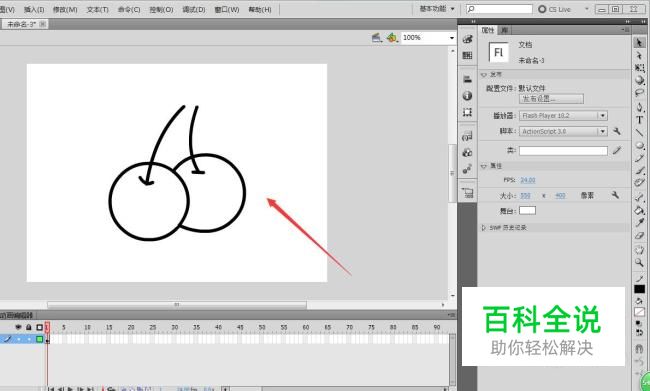This screenshot has width=650, height=391.
Task: Select the Pencil tool
Action: (x=639, y=158)
